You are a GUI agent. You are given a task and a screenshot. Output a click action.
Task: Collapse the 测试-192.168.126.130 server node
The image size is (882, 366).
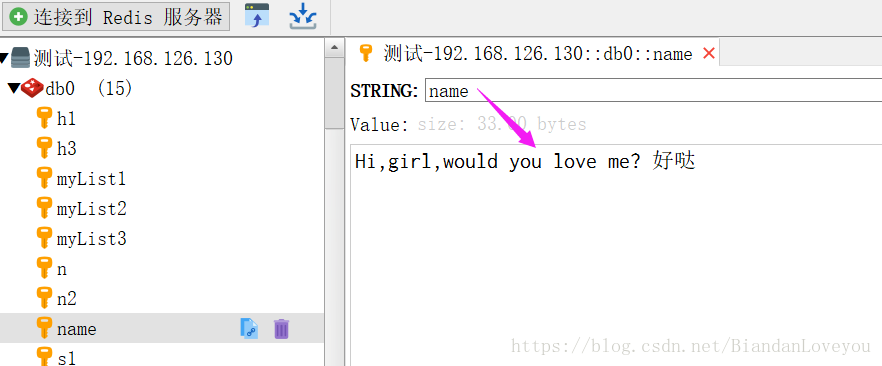pyautogui.click(x=4, y=57)
